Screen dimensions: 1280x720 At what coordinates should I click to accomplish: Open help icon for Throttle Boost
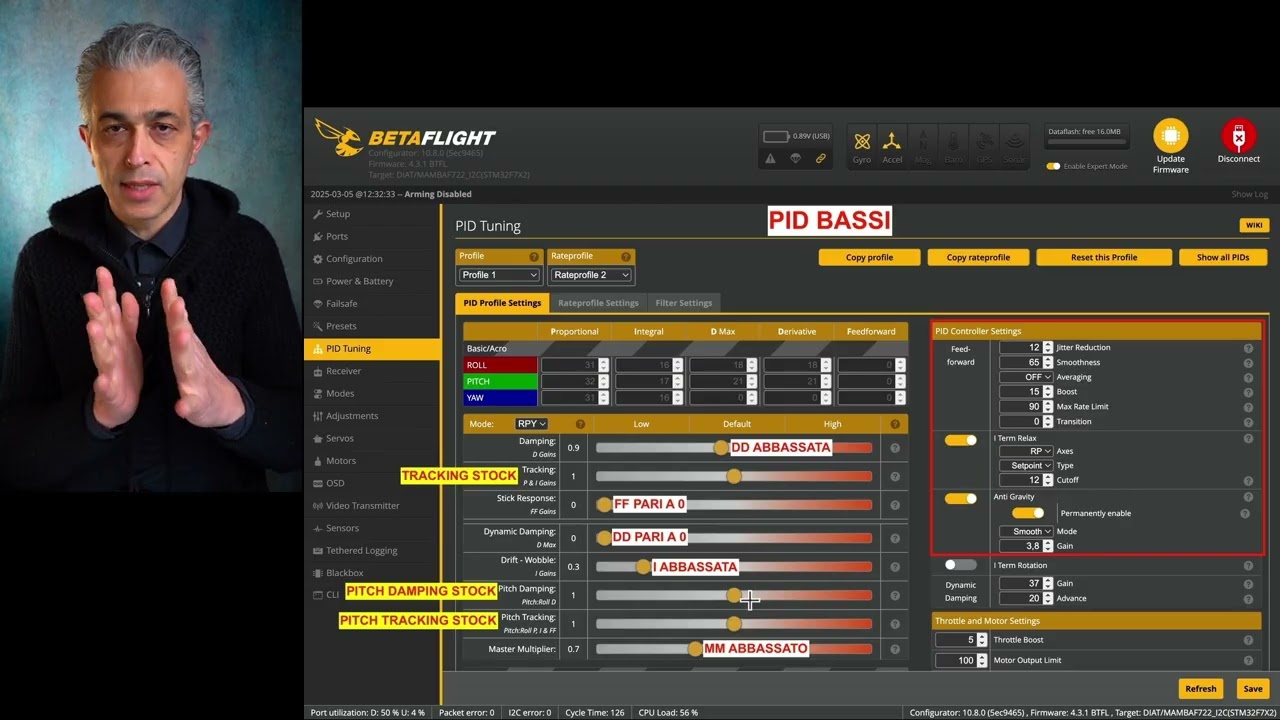click(x=1248, y=640)
